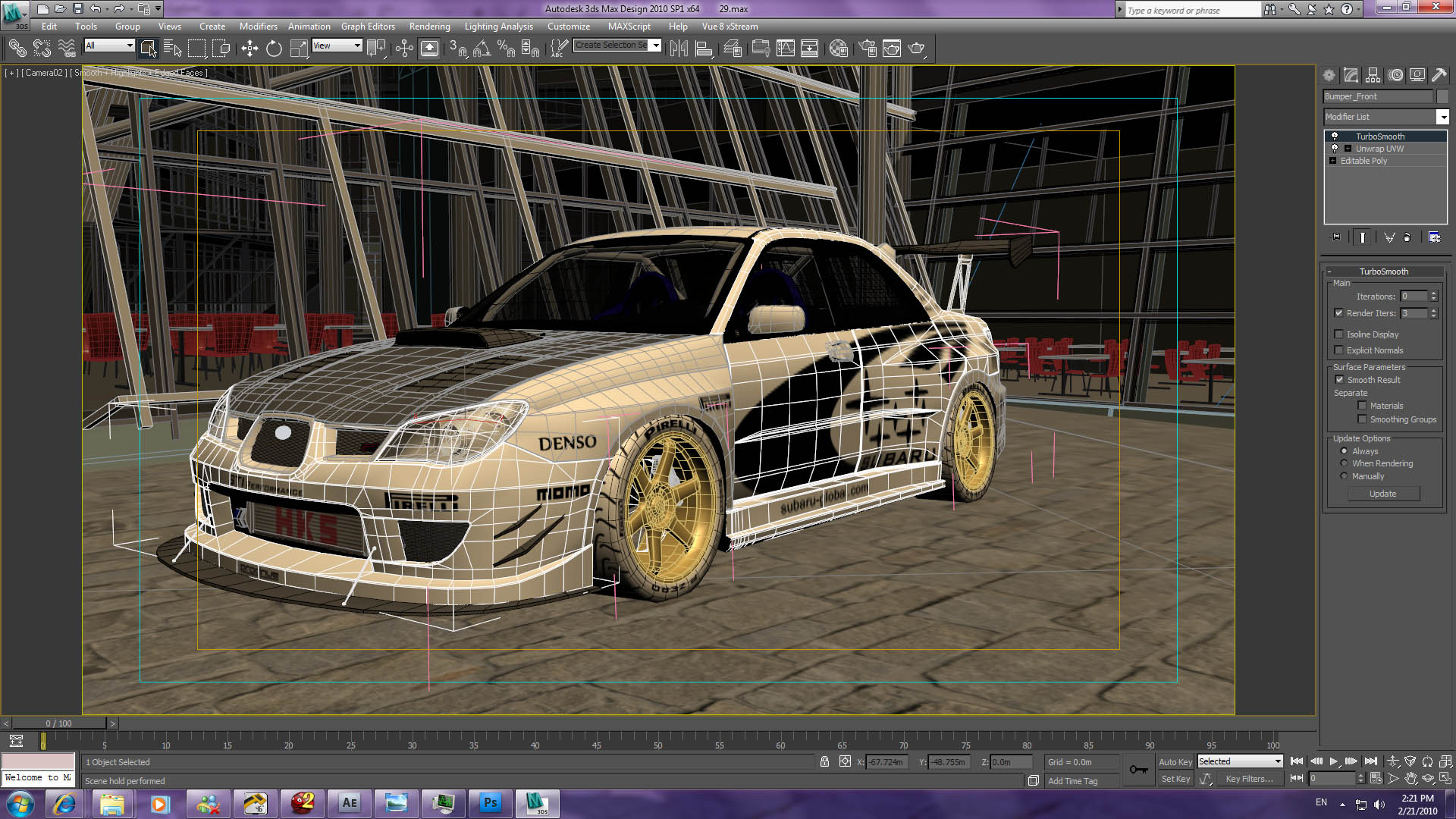Click the TurboSmooth Update button
This screenshot has height=819, width=1456.
pyautogui.click(x=1383, y=494)
